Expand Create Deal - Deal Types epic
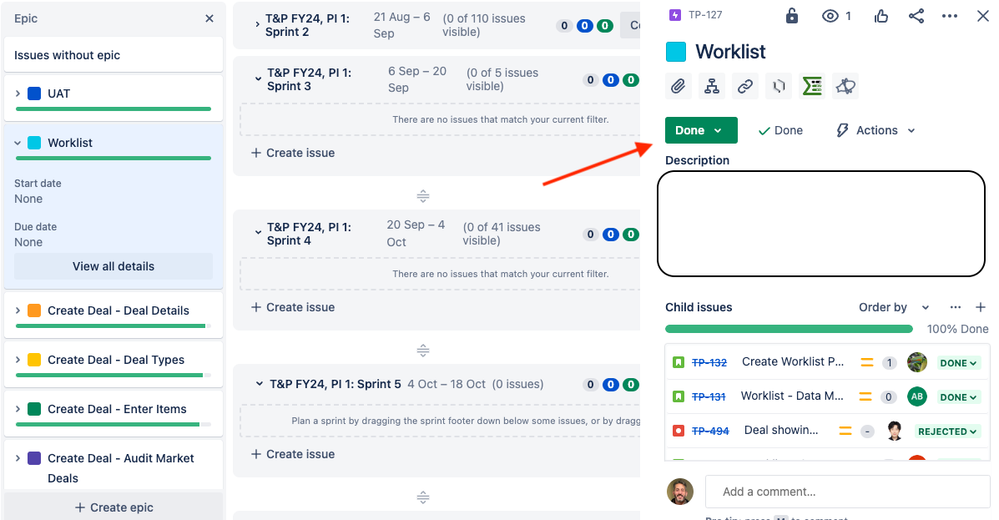999x520 pixels. (x=18, y=359)
